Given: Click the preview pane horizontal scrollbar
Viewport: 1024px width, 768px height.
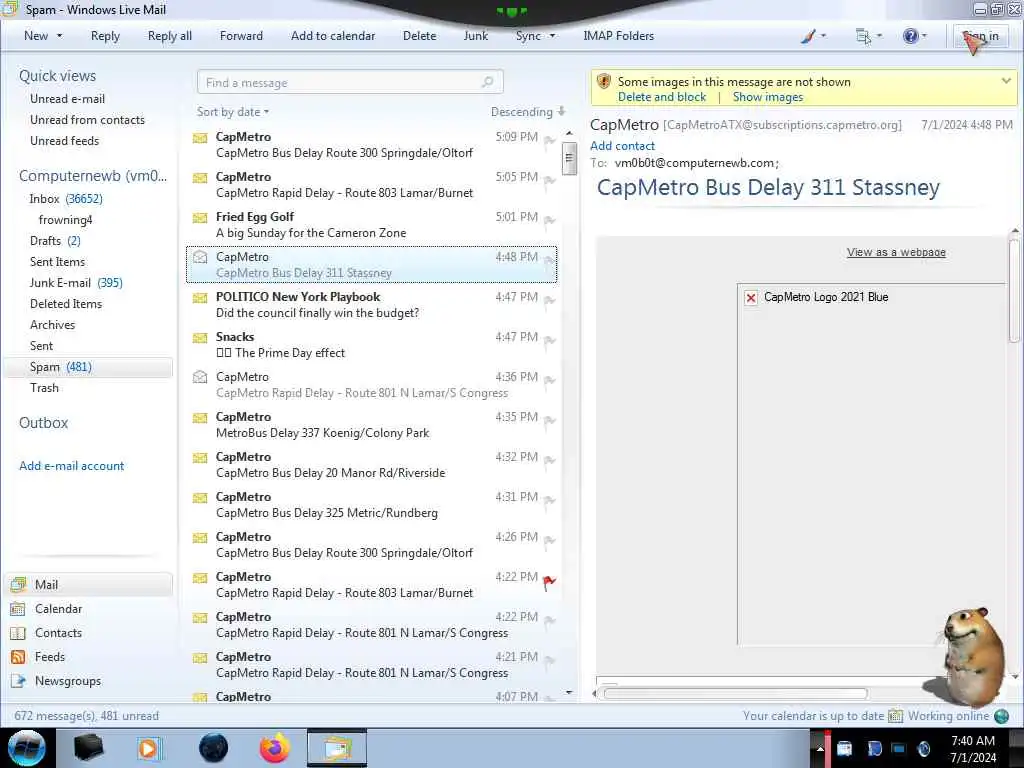Looking at the screenshot, I should [x=735, y=694].
